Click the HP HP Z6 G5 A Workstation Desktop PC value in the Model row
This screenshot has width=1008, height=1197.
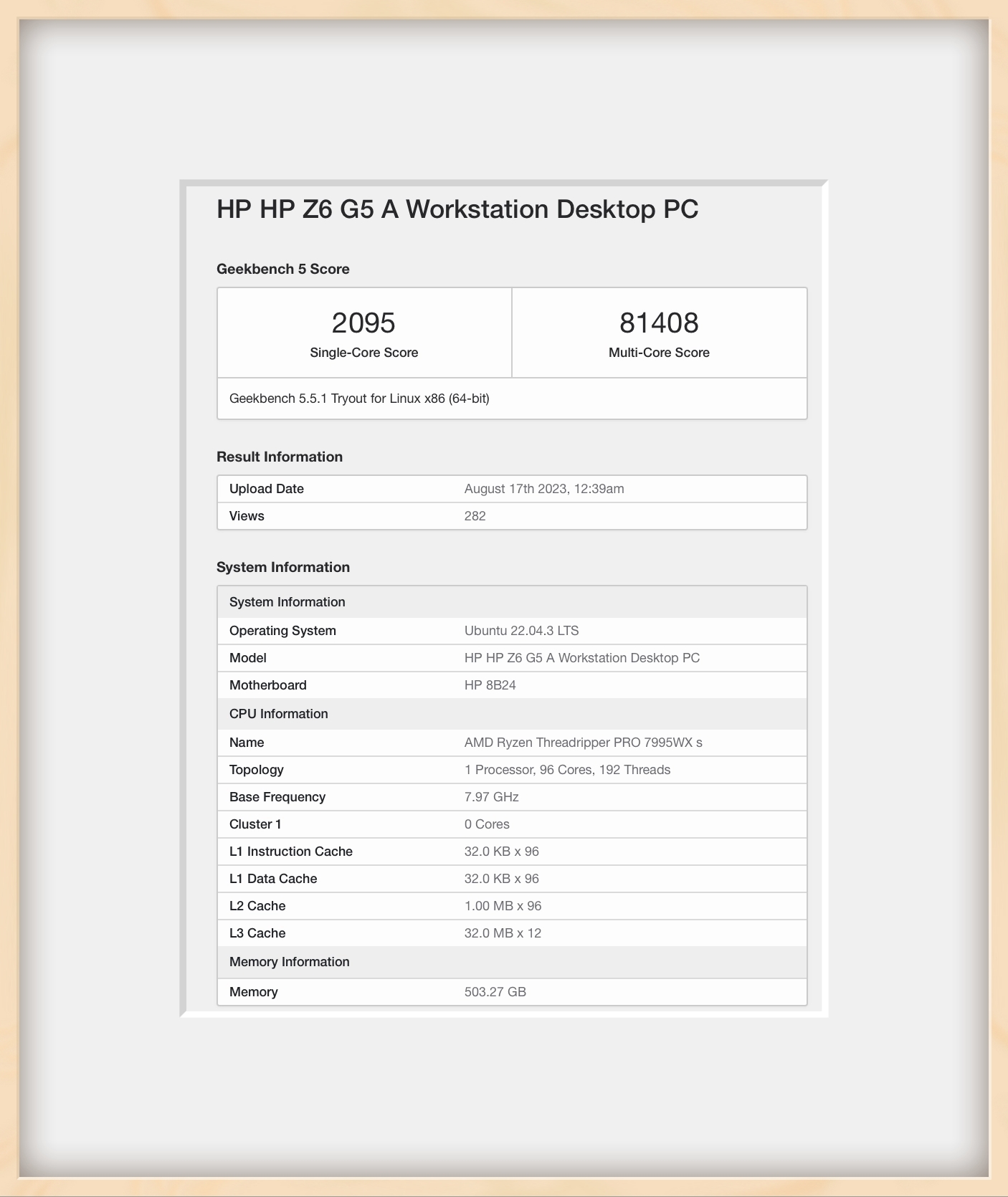coord(582,658)
